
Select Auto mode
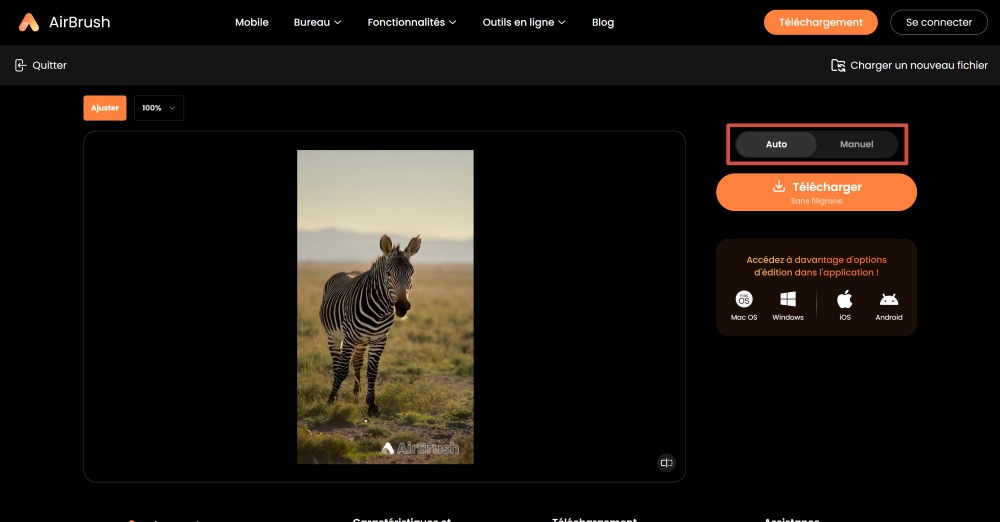click(x=776, y=144)
